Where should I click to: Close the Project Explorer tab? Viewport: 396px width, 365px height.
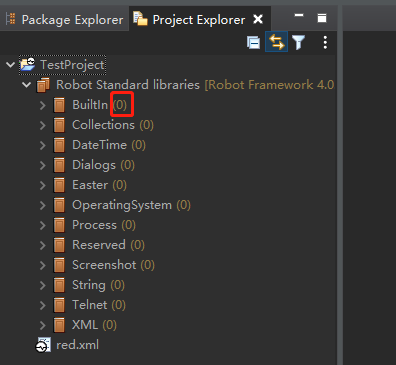tap(258, 19)
